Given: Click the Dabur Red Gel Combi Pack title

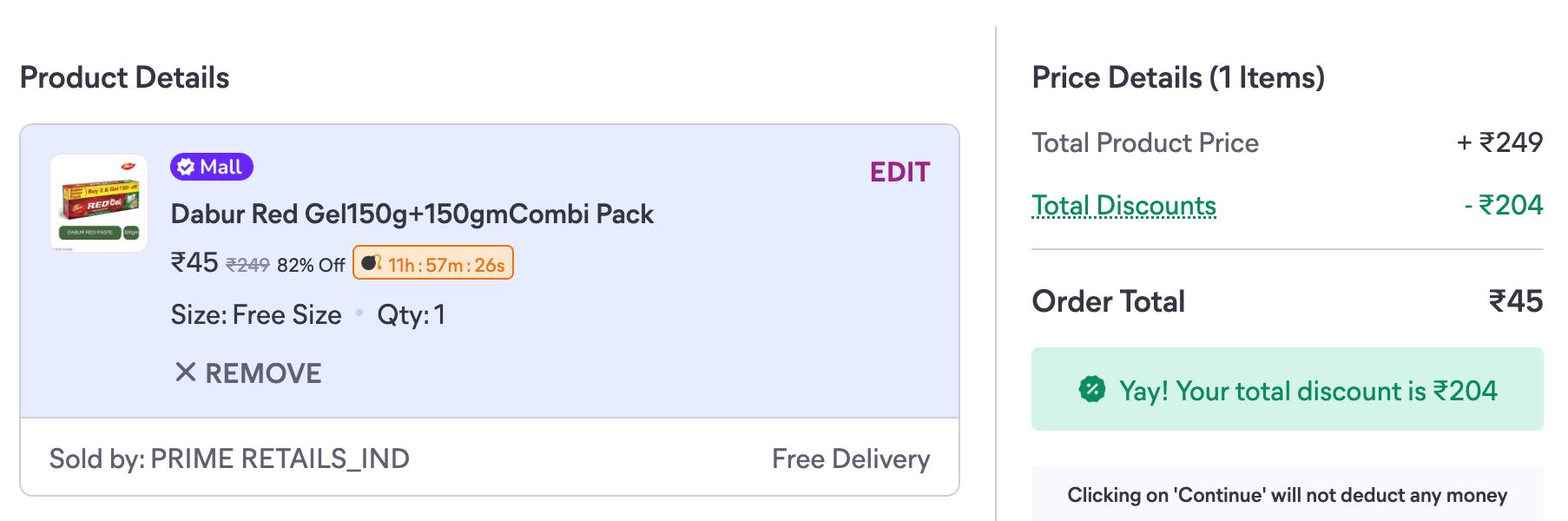Looking at the screenshot, I should point(412,214).
